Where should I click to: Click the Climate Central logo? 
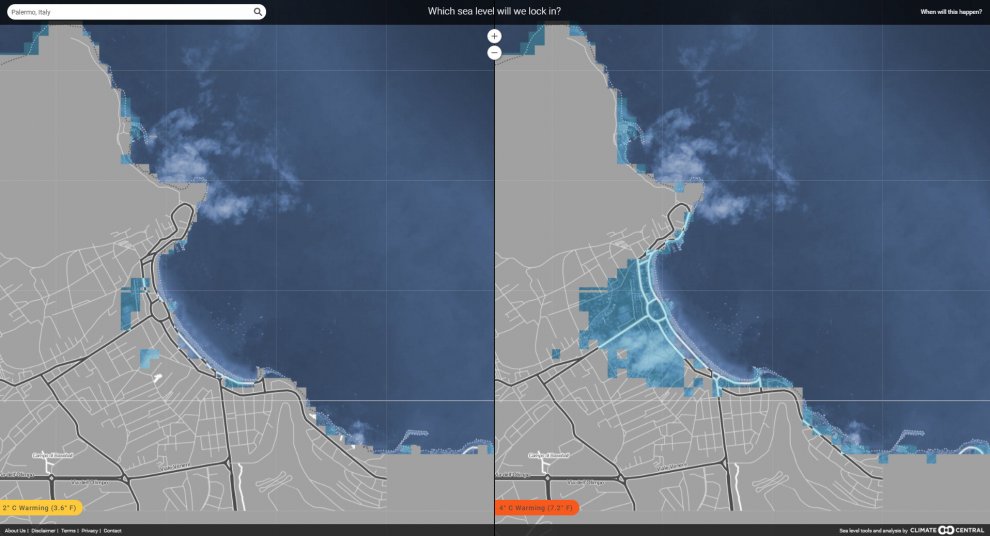tap(946, 530)
